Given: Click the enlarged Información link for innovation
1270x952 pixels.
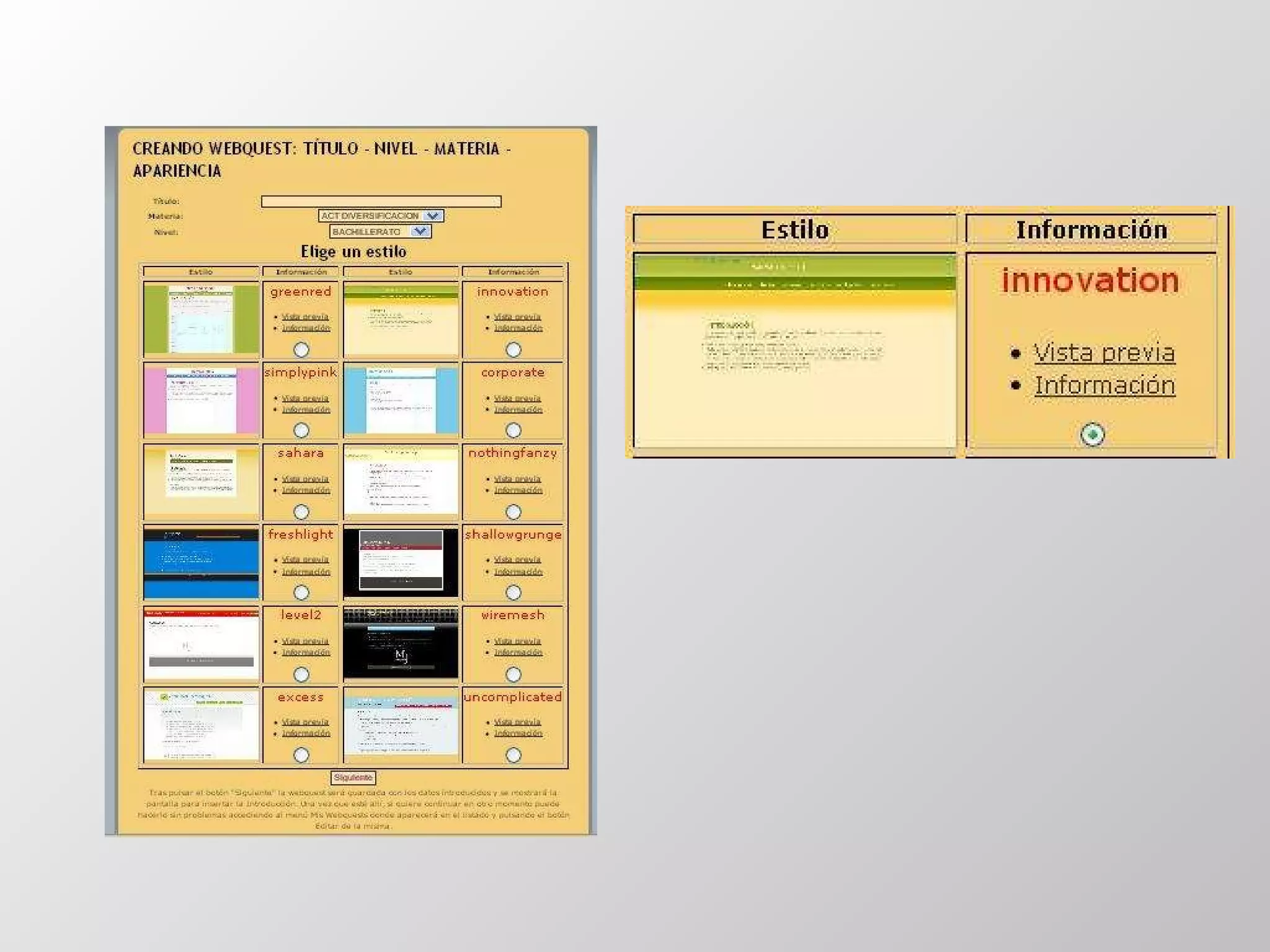Looking at the screenshot, I should pyautogui.click(x=1104, y=386).
